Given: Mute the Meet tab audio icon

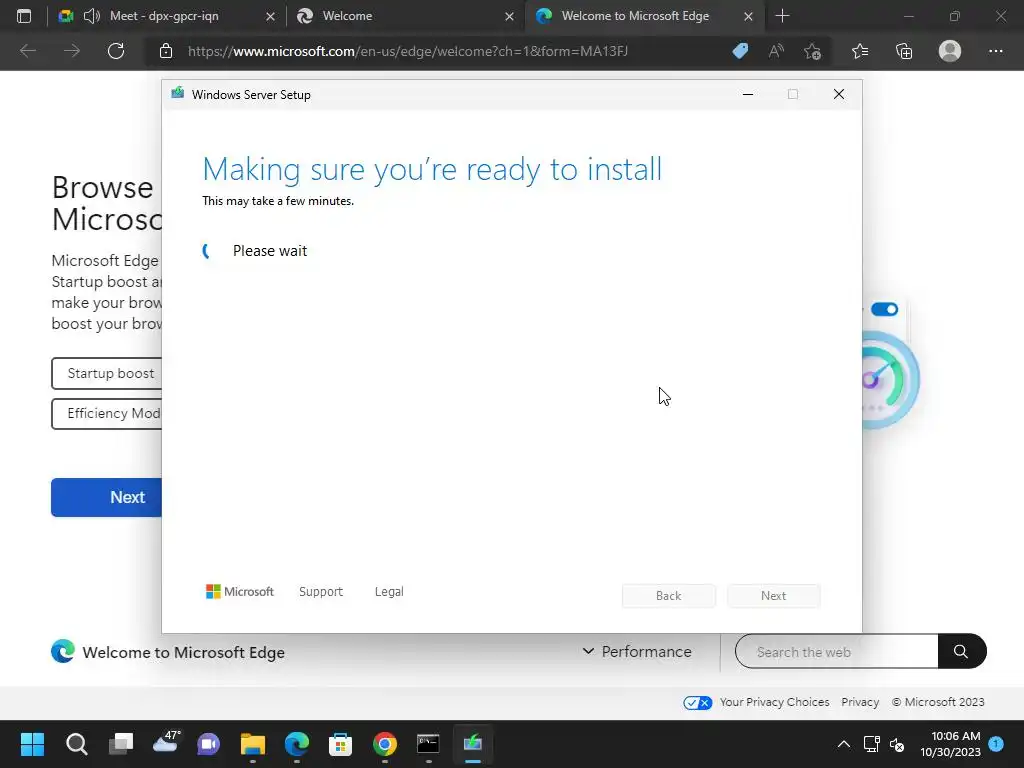Looking at the screenshot, I should coord(91,16).
